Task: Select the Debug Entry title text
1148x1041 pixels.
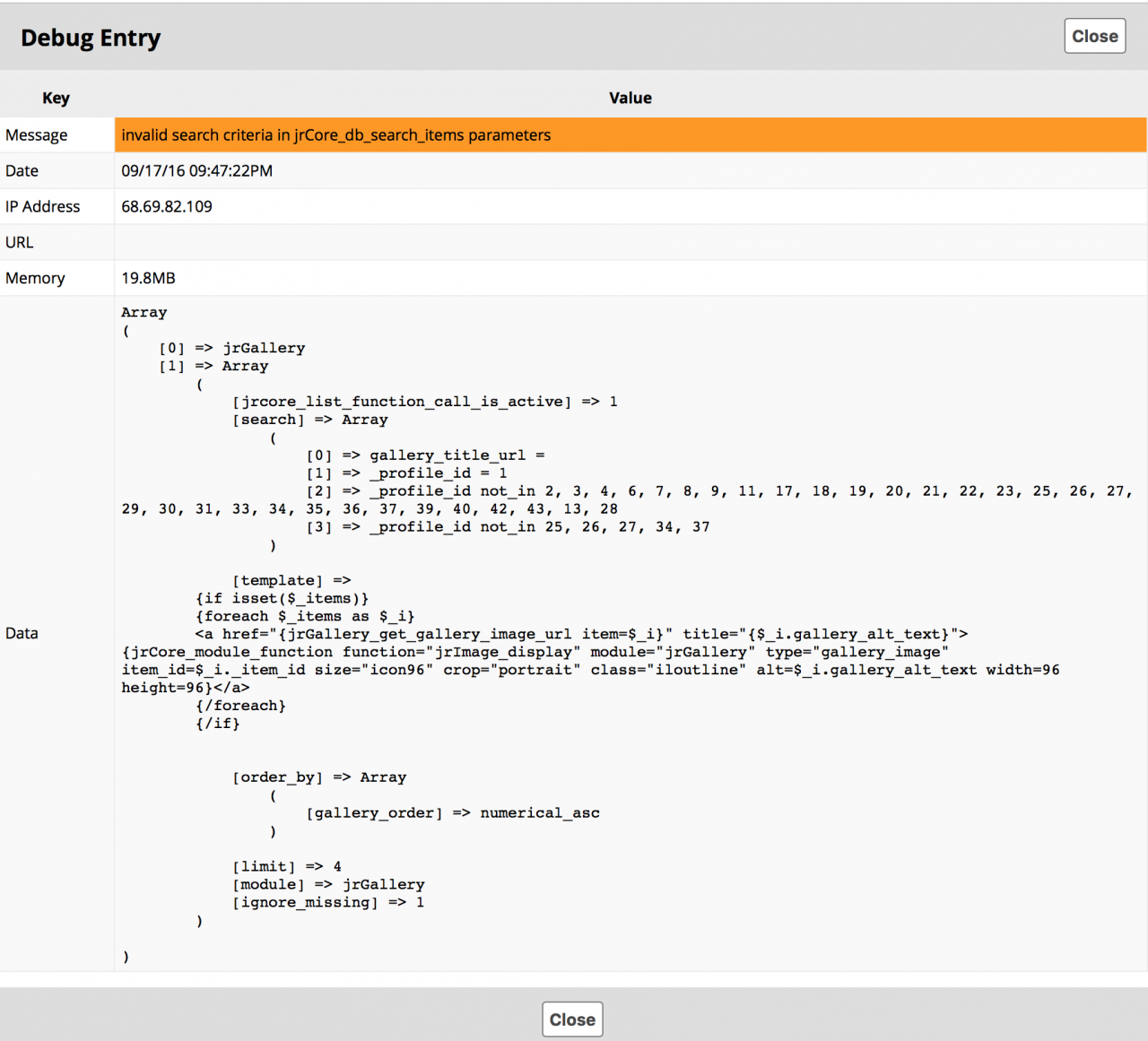Action: pyautogui.click(x=91, y=38)
